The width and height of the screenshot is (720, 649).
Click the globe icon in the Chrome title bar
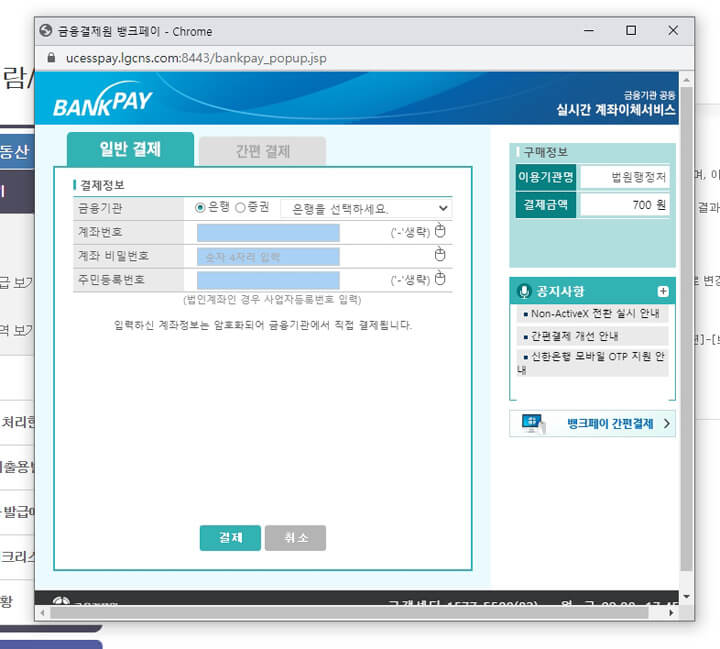tap(46, 31)
